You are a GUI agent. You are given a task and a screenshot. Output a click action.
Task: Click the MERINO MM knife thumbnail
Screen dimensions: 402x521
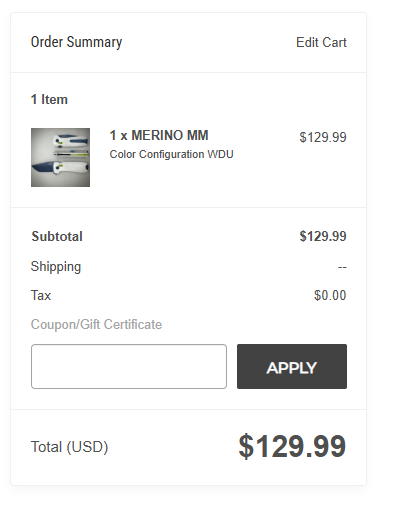pyautogui.click(x=60, y=157)
